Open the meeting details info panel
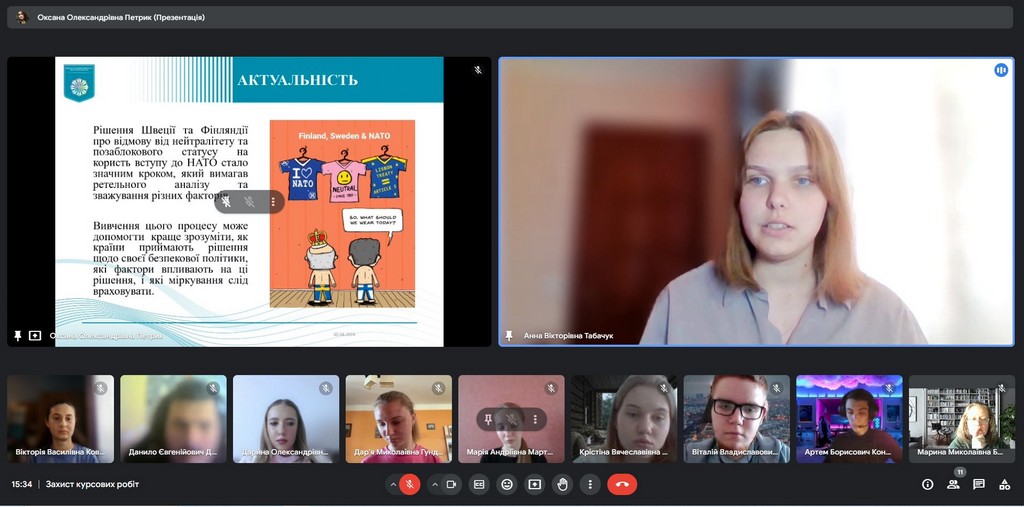The height and width of the screenshot is (507, 1024). [927, 484]
